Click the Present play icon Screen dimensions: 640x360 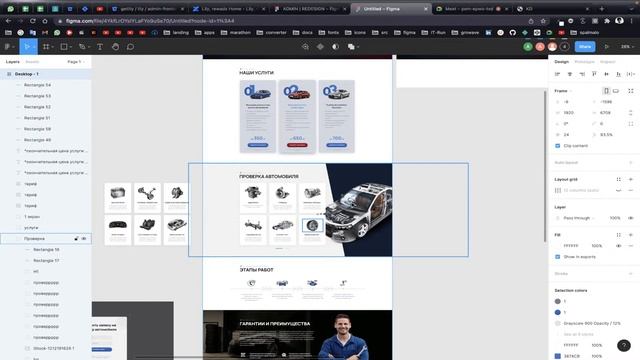pyautogui.click(x=607, y=47)
